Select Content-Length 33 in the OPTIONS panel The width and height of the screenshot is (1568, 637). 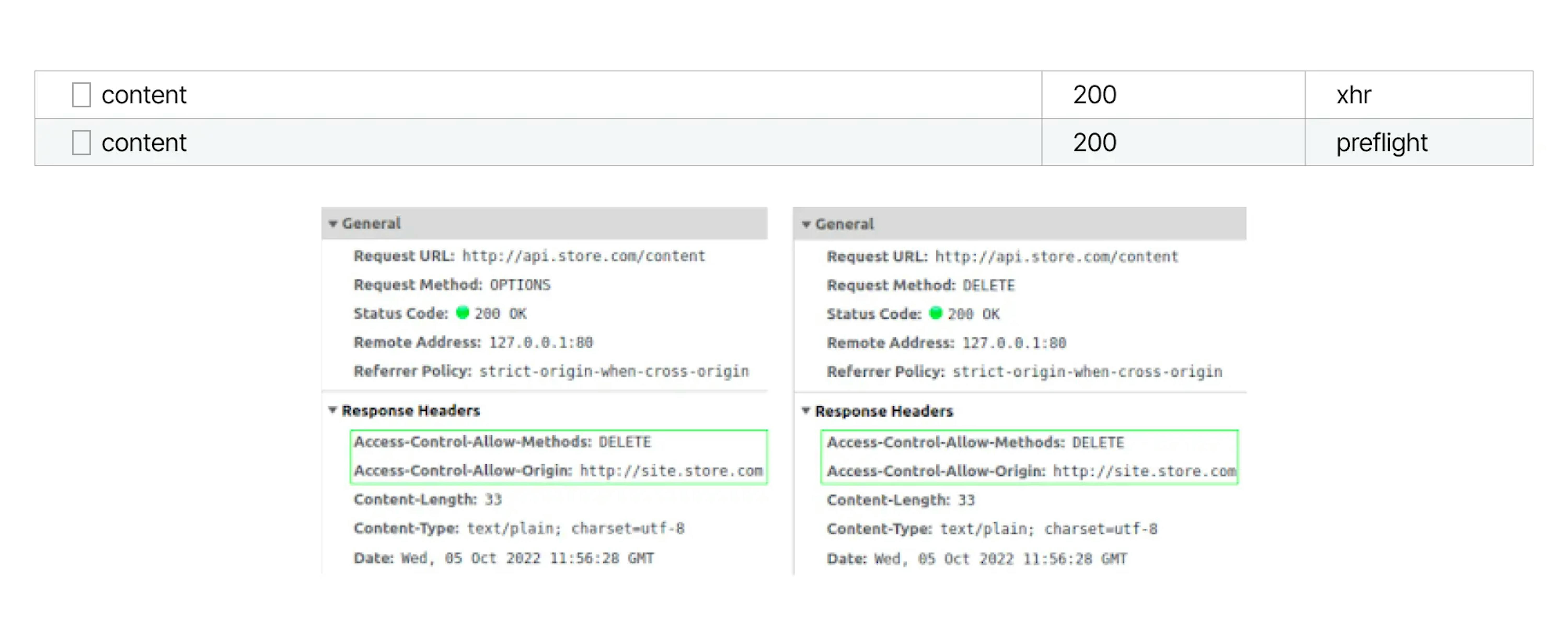click(428, 500)
